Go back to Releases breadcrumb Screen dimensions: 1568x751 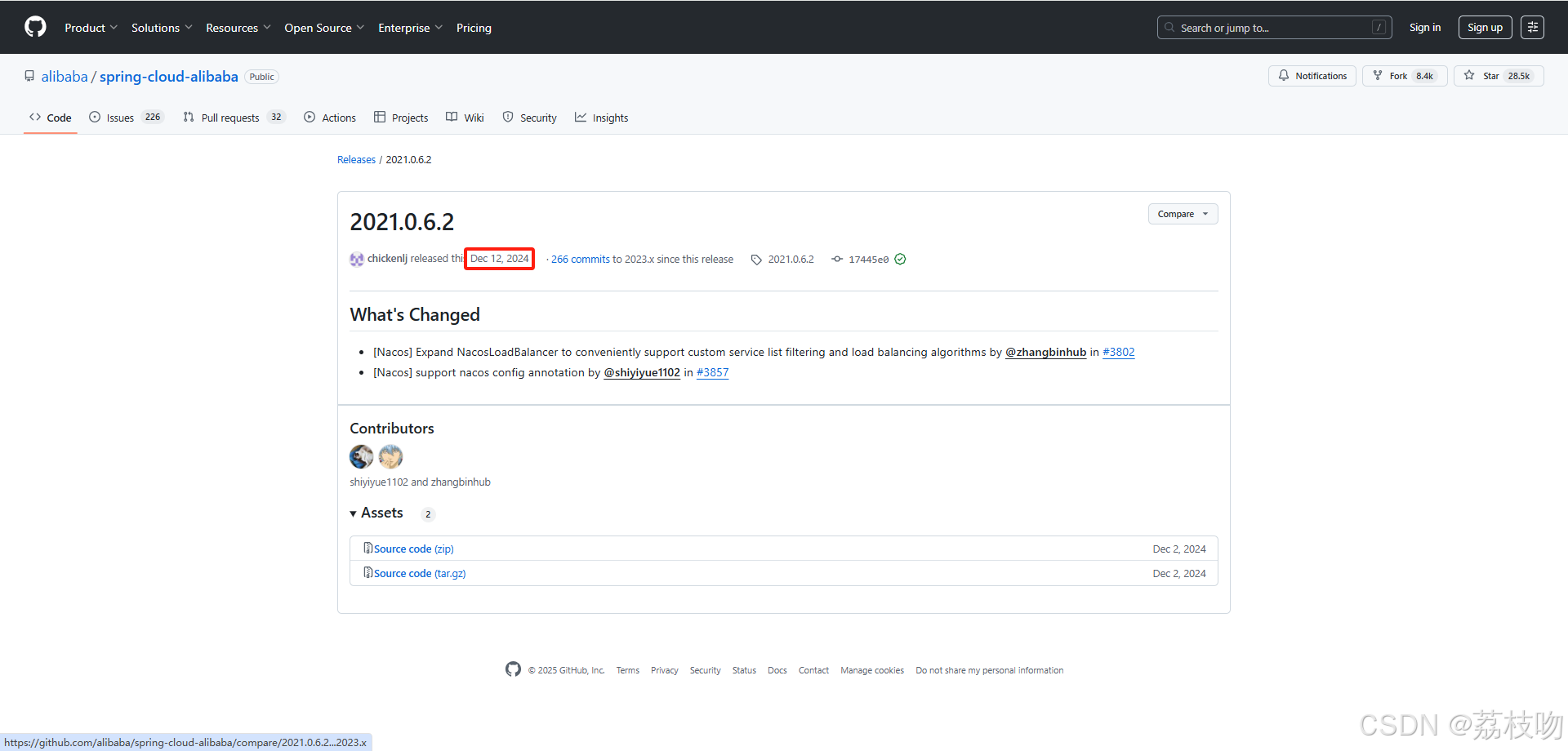356,160
